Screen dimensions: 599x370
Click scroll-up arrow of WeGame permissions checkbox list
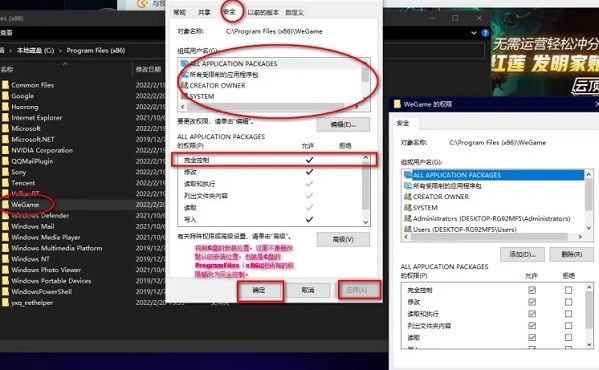coord(589,287)
